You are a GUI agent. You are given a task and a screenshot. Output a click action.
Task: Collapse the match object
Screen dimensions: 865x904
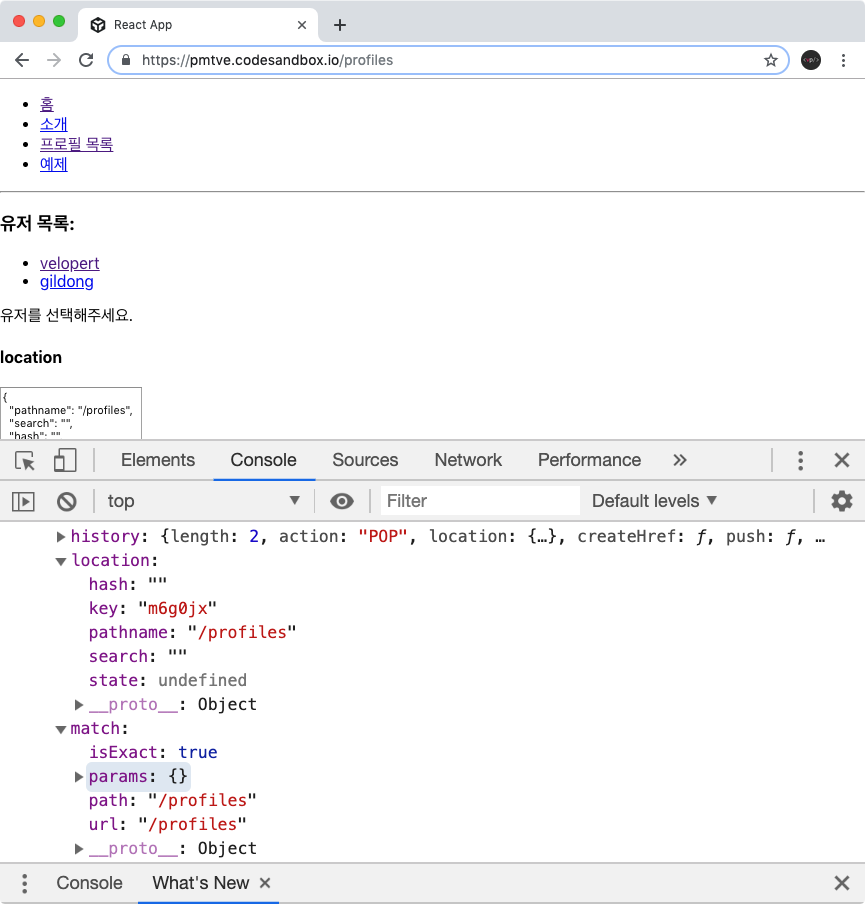click(61, 729)
